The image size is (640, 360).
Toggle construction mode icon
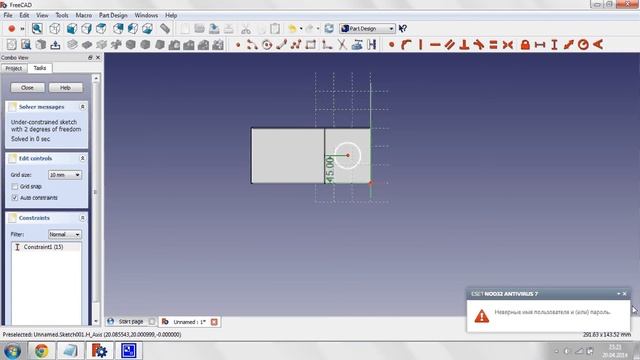(371, 44)
